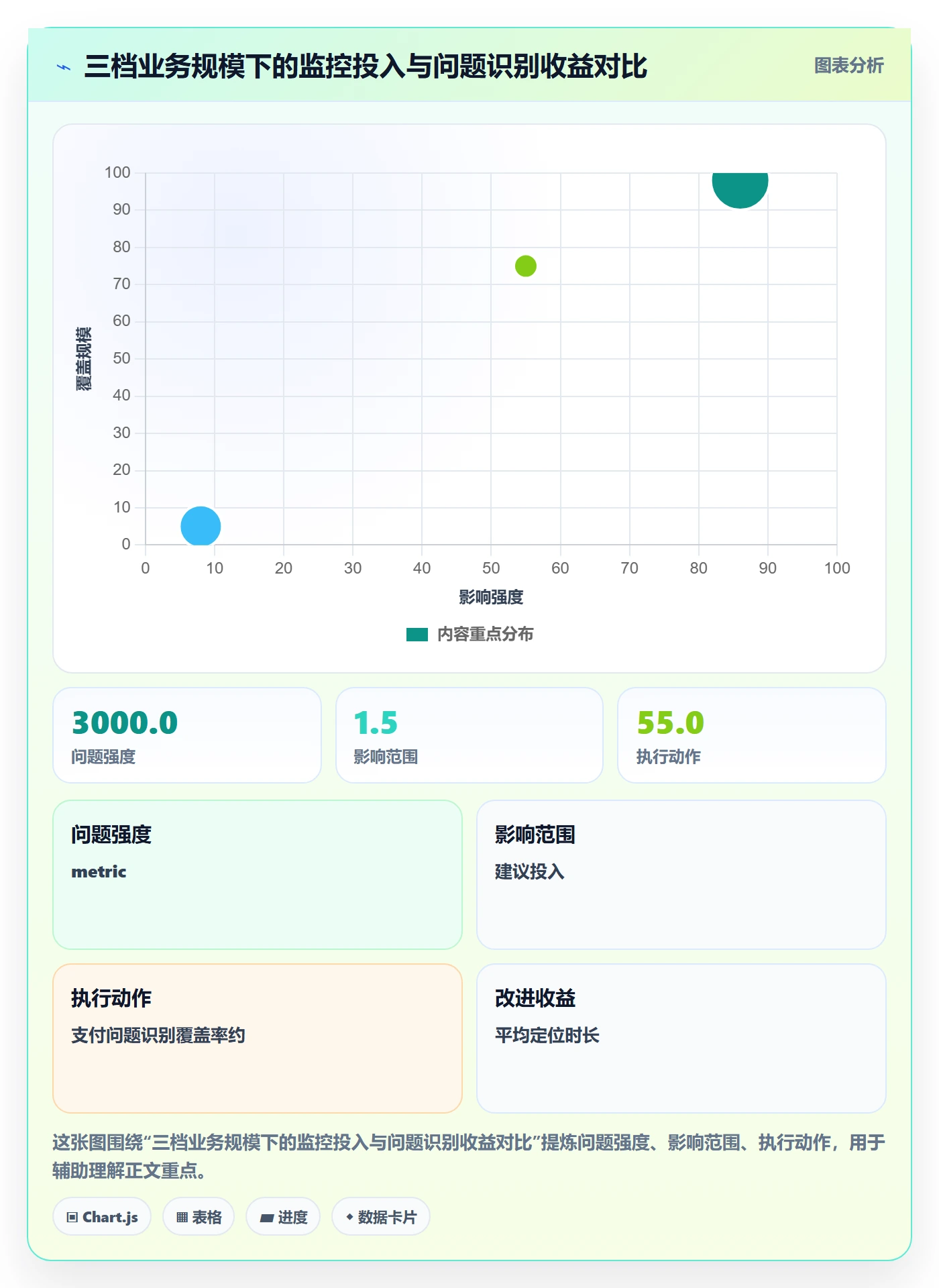Screen dimensions: 939x1288
Task: Open the 55.0 执行动作 stat card
Action: pos(752,735)
